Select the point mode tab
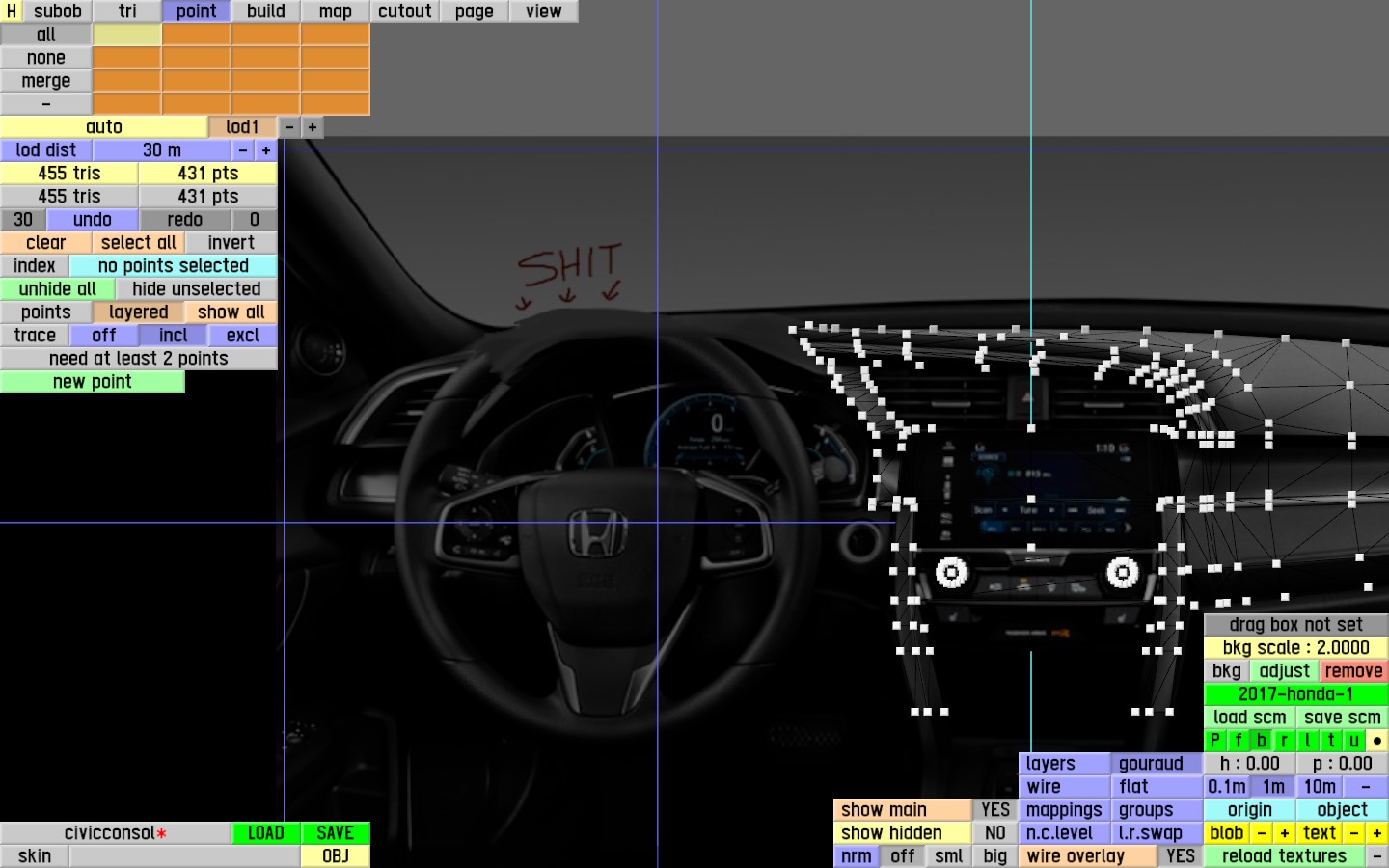 click(x=197, y=12)
